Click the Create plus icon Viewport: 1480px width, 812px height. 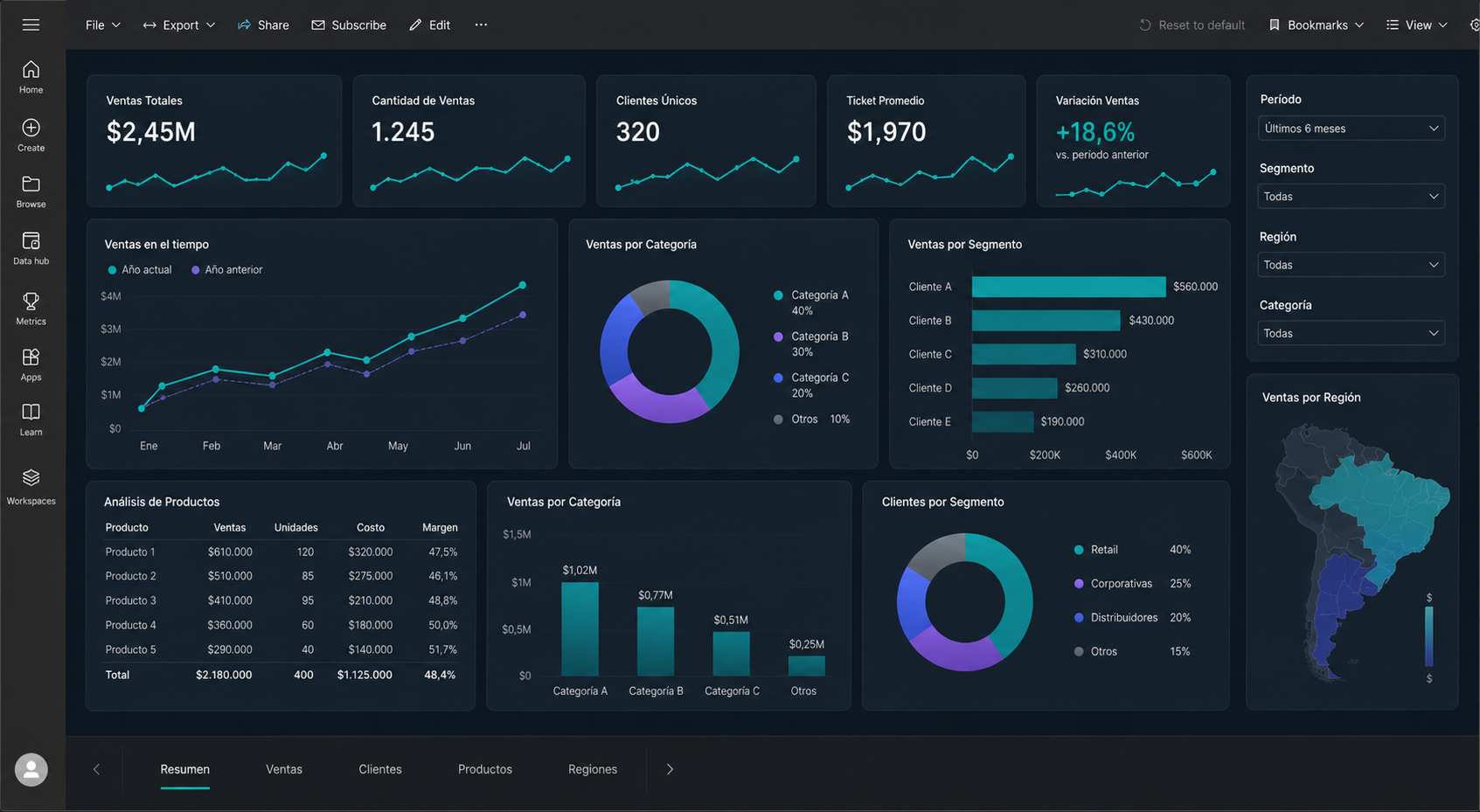click(31, 128)
